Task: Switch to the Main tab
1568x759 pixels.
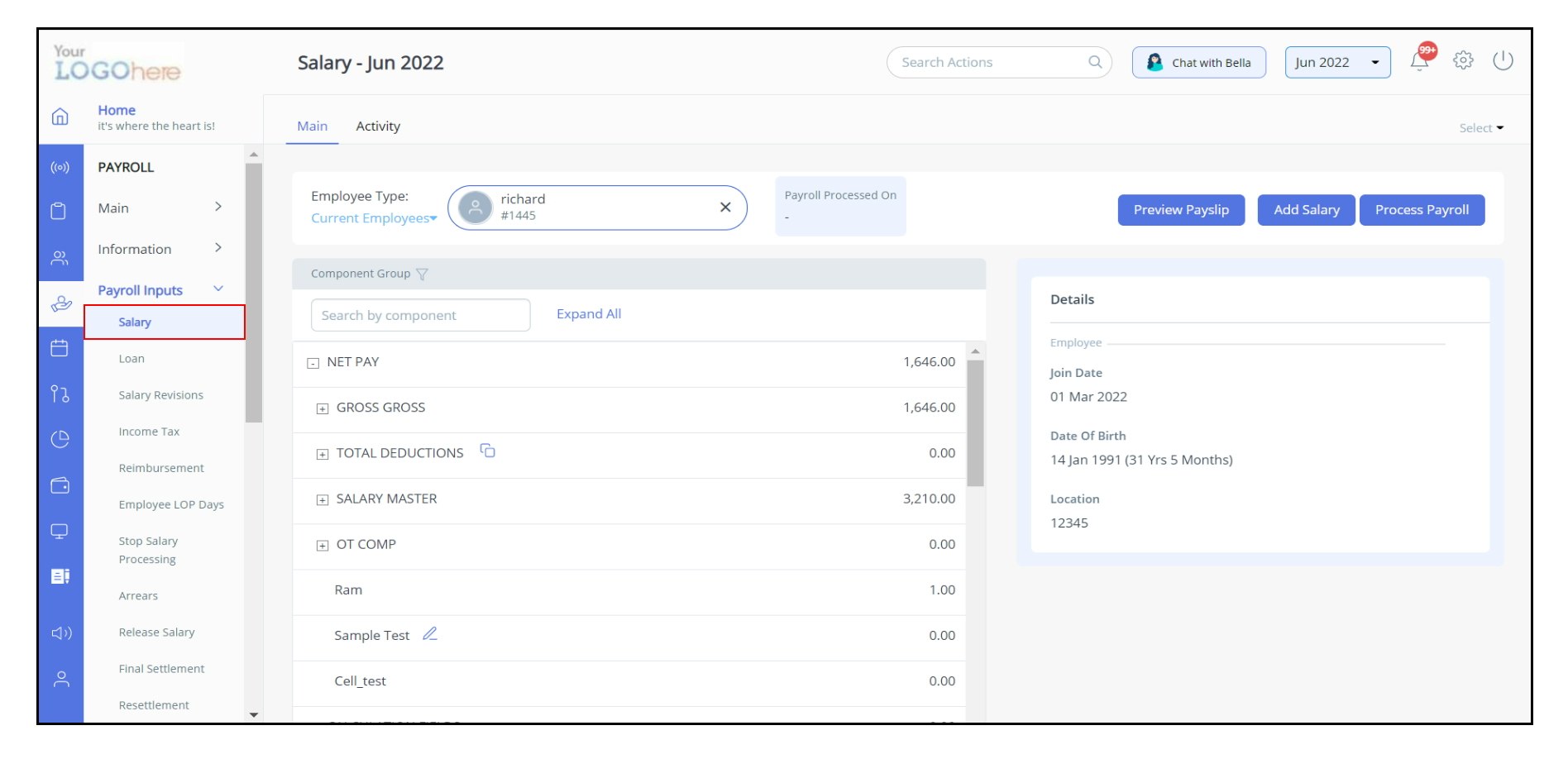Action: (313, 126)
